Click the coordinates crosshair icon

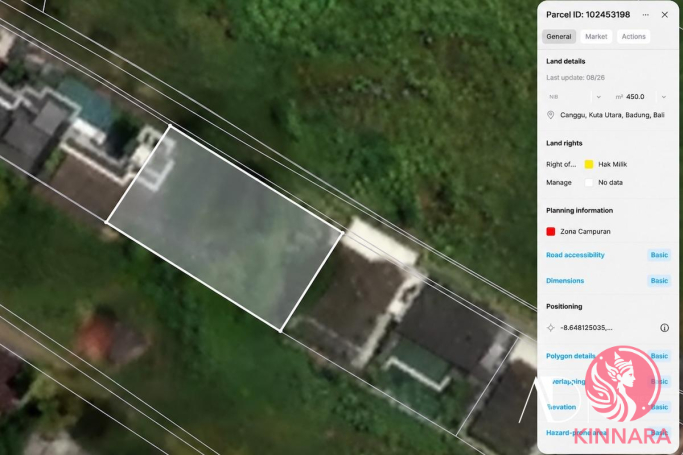point(551,327)
